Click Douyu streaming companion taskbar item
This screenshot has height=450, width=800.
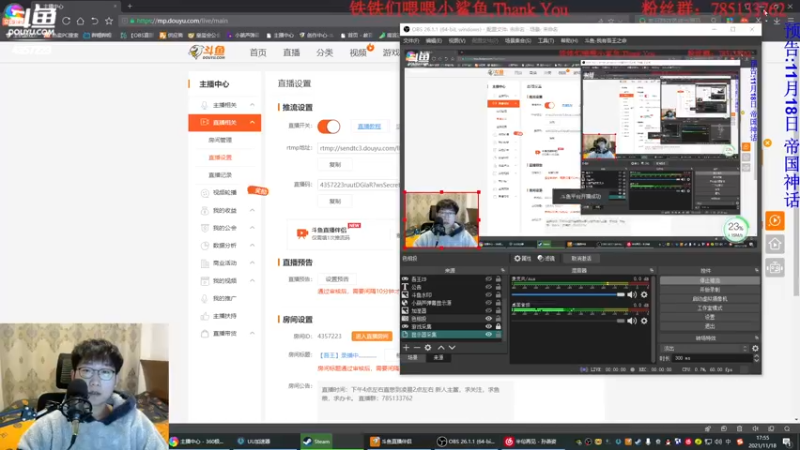pyautogui.click(x=391, y=441)
